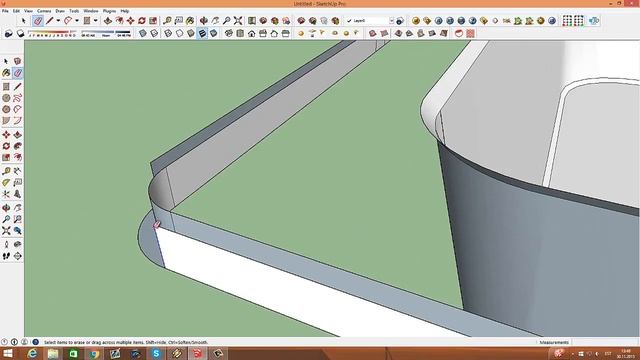Switch to Front house view
The image size is (640, 360).
click(251, 33)
